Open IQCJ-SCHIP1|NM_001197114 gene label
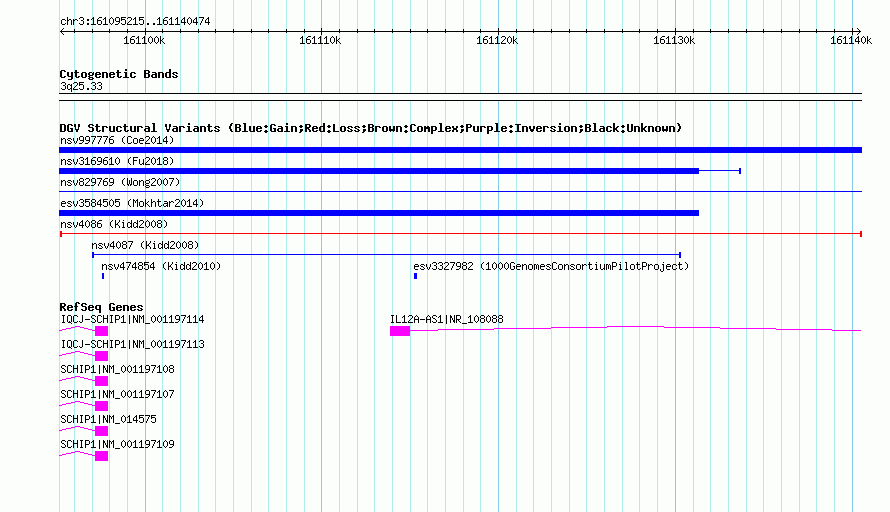Viewport: 890px width, 512px height. [132, 320]
